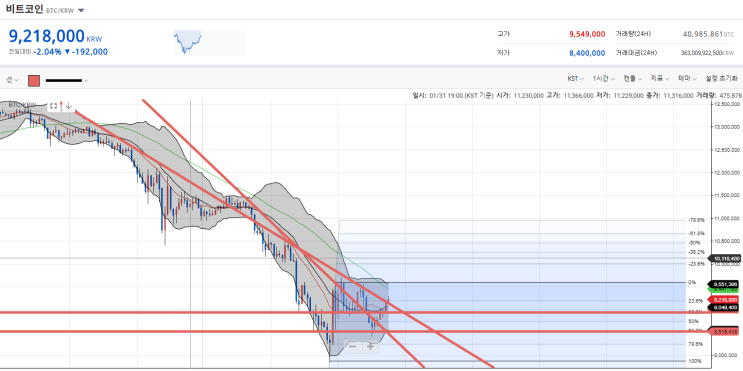This screenshot has width=743, height=371.
Task: Open the 캔들 chart type menu
Action: [633, 79]
